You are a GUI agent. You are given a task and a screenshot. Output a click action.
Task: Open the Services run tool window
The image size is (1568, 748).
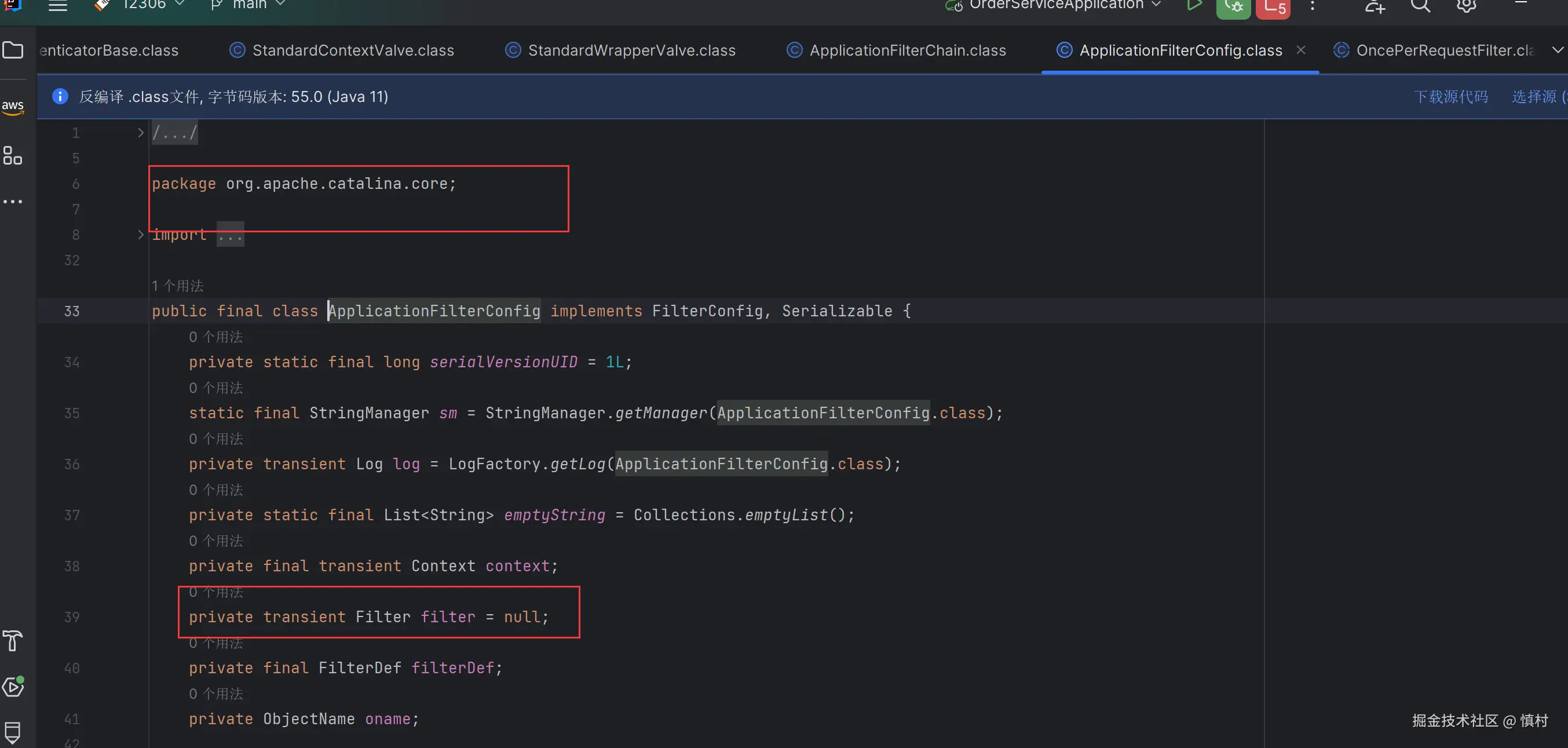click(13, 687)
